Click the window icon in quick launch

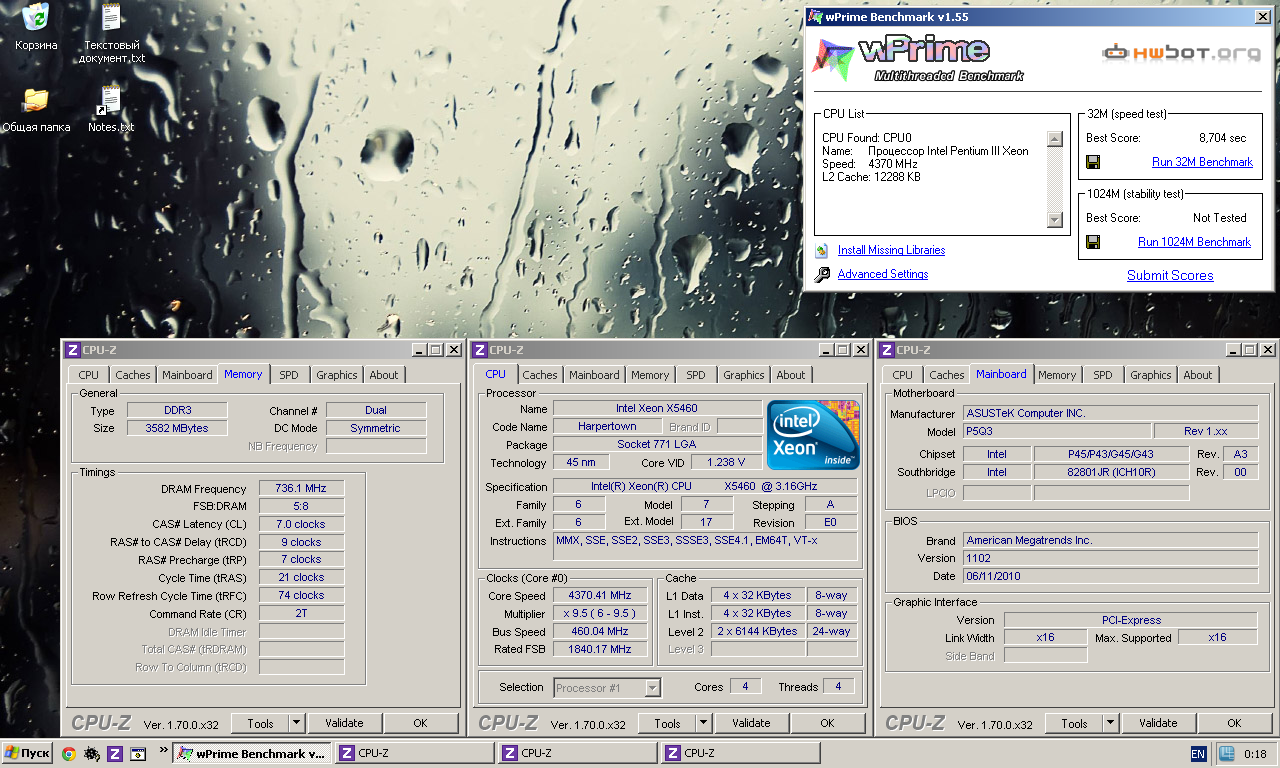138,754
